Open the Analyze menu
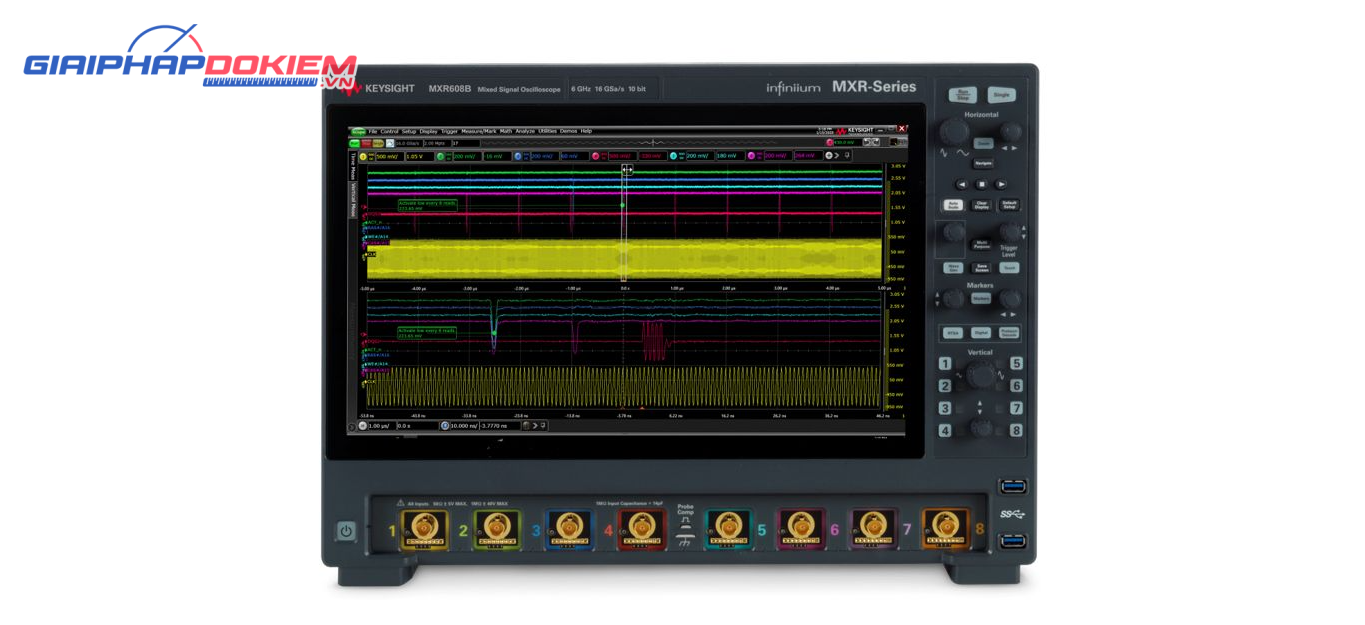The height and width of the screenshot is (625, 1365). (x=525, y=131)
